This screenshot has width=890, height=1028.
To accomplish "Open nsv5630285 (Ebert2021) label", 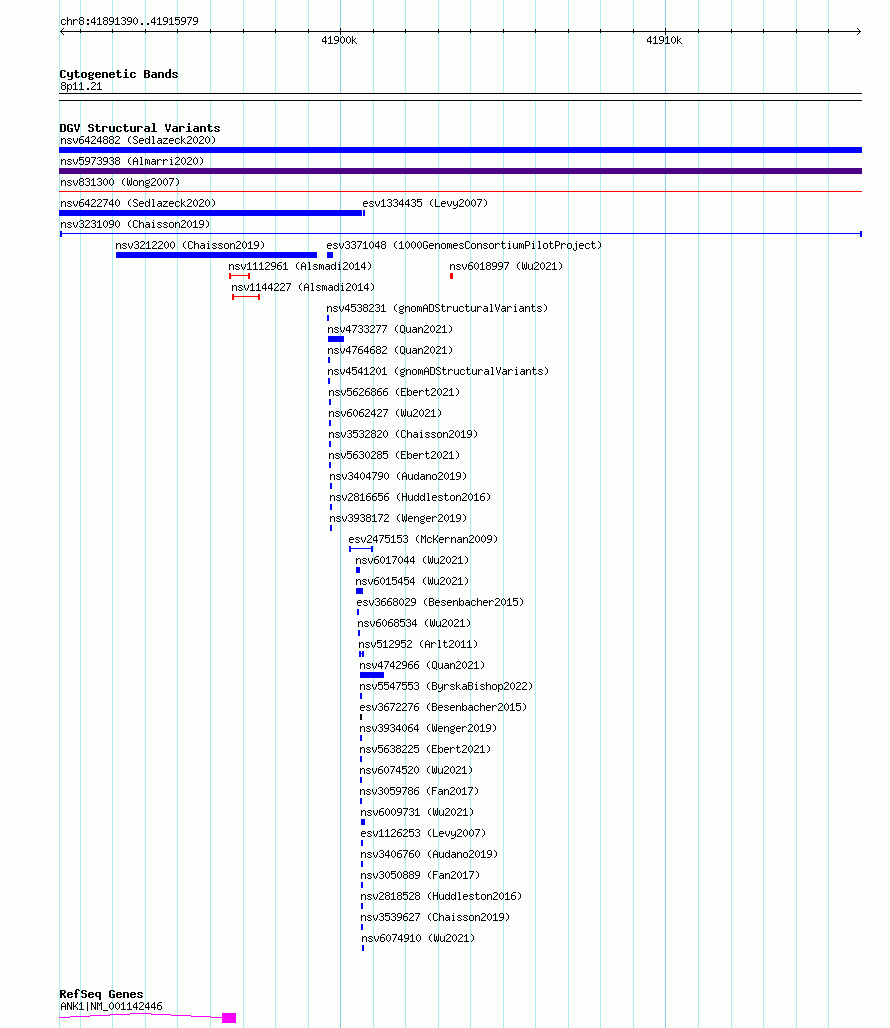I will coord(394,455).
